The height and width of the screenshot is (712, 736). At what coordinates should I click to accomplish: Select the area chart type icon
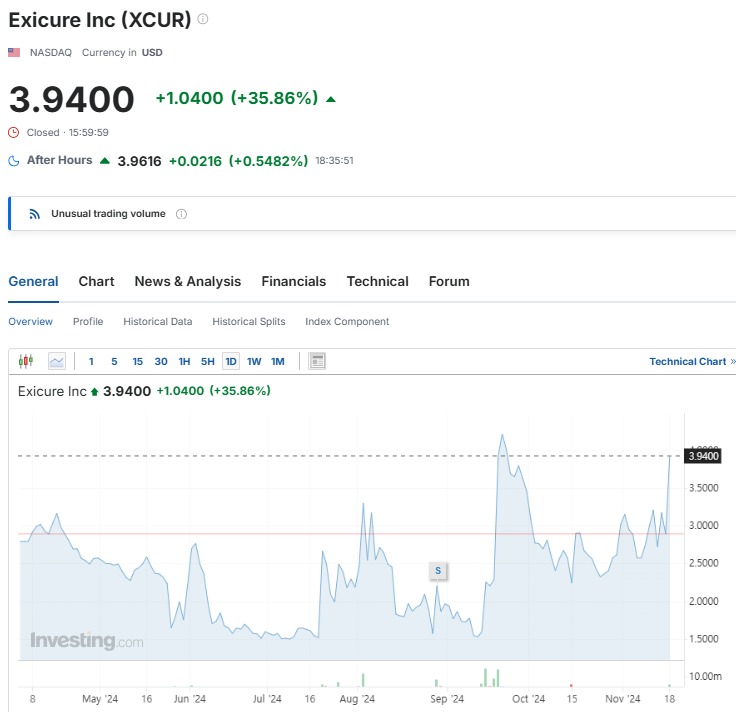click(57, 361)
